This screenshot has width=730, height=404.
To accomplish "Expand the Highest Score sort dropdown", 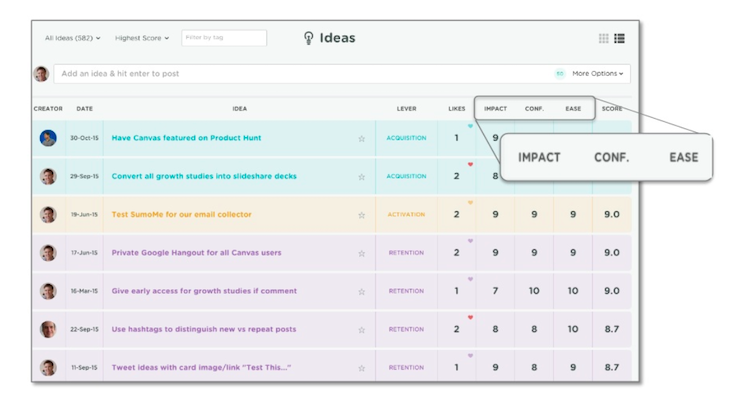I will pos(142,38).
